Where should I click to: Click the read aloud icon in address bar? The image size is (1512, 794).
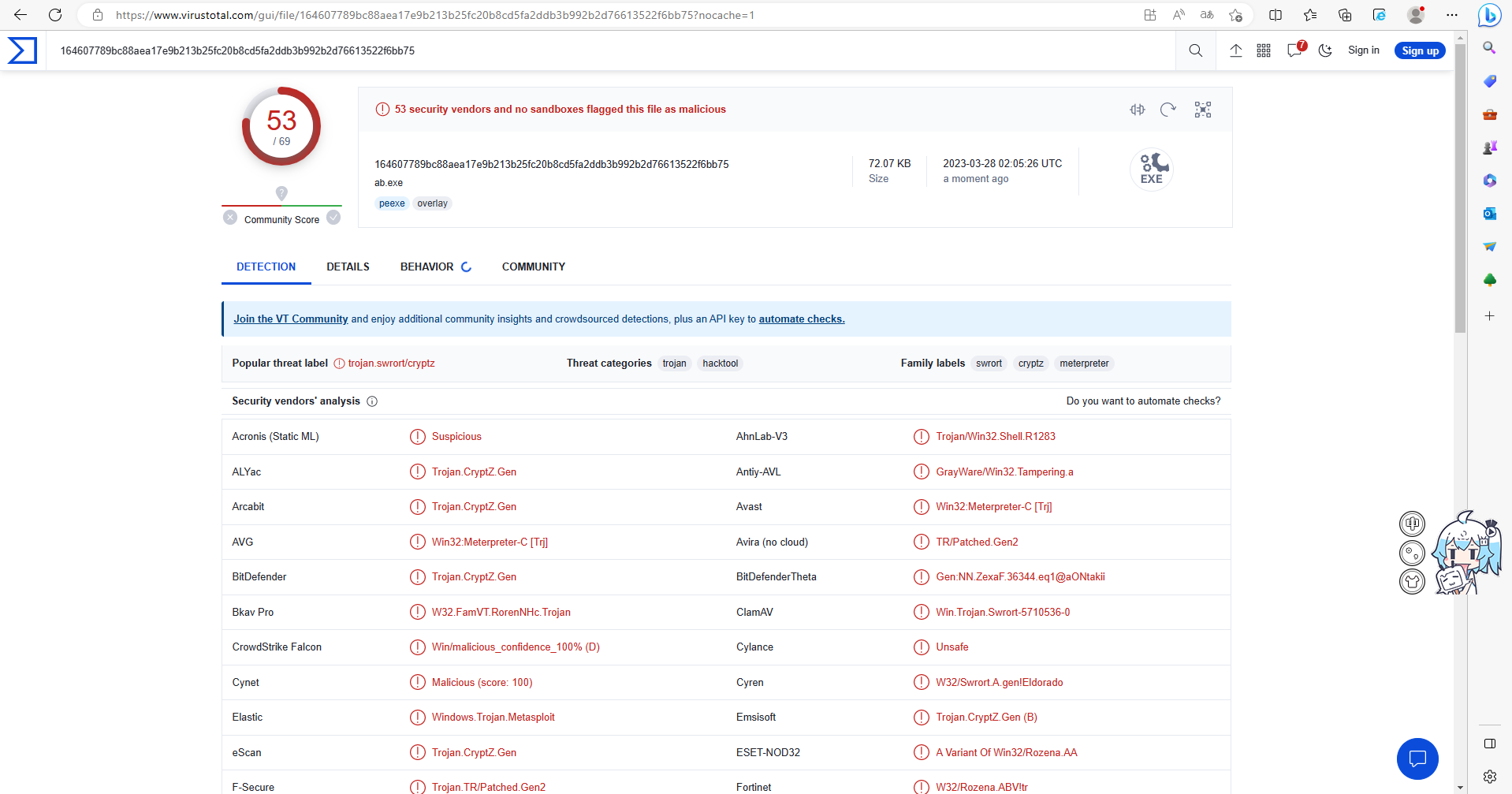tap(1179, 15)
